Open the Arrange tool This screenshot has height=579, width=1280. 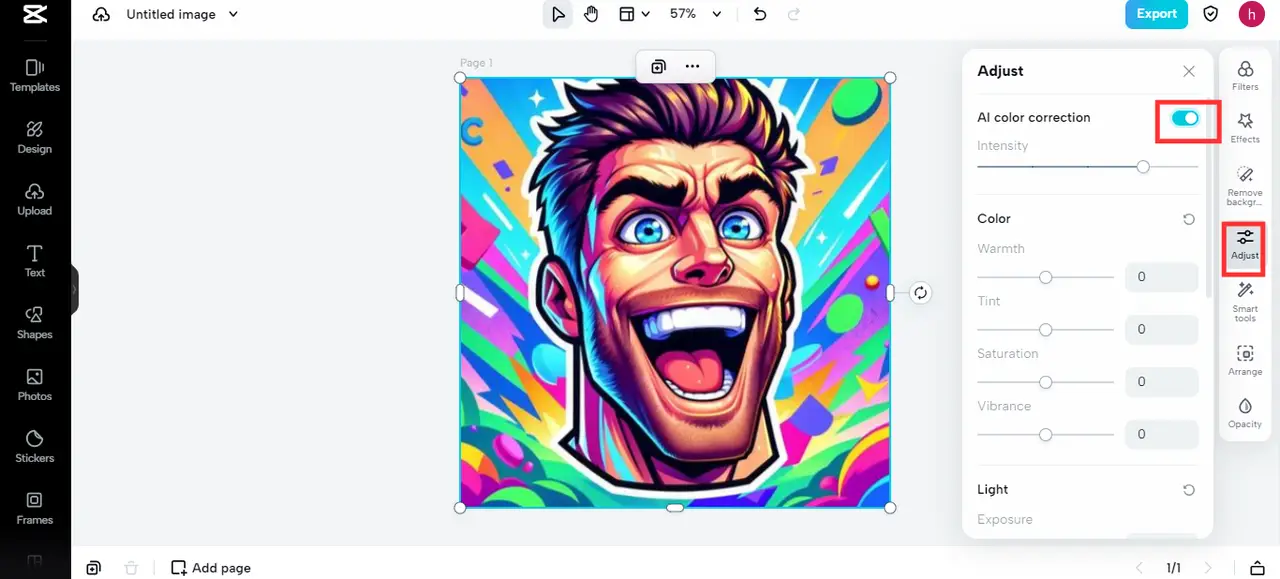[1245, 360]
